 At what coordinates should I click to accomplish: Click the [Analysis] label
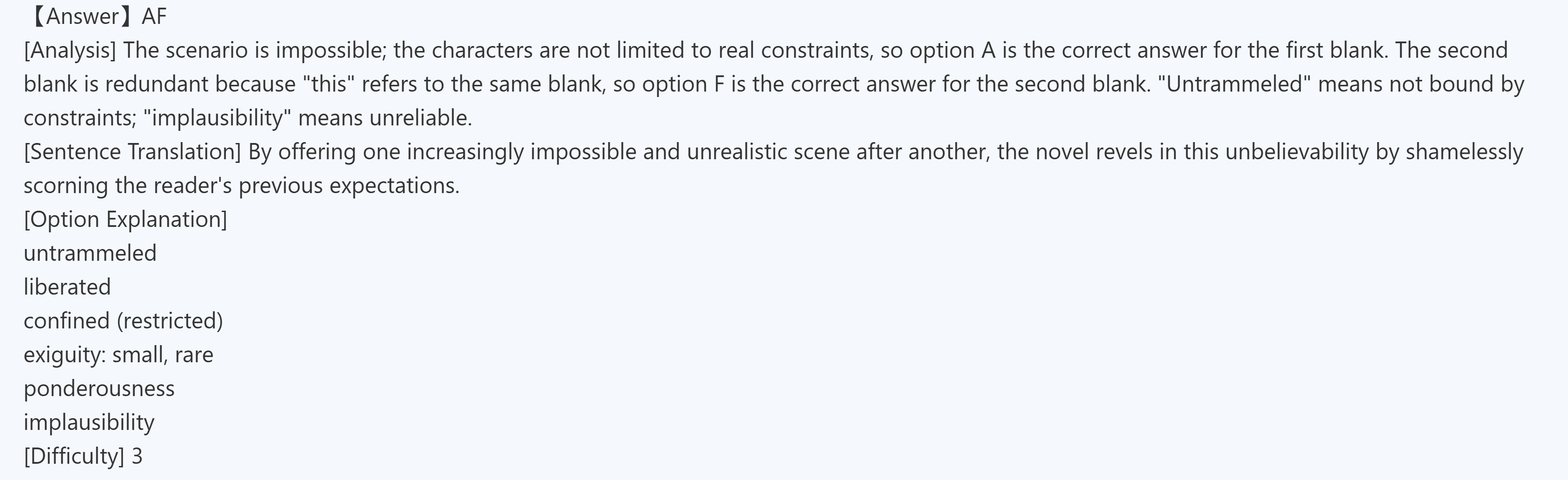coord(70,50)
